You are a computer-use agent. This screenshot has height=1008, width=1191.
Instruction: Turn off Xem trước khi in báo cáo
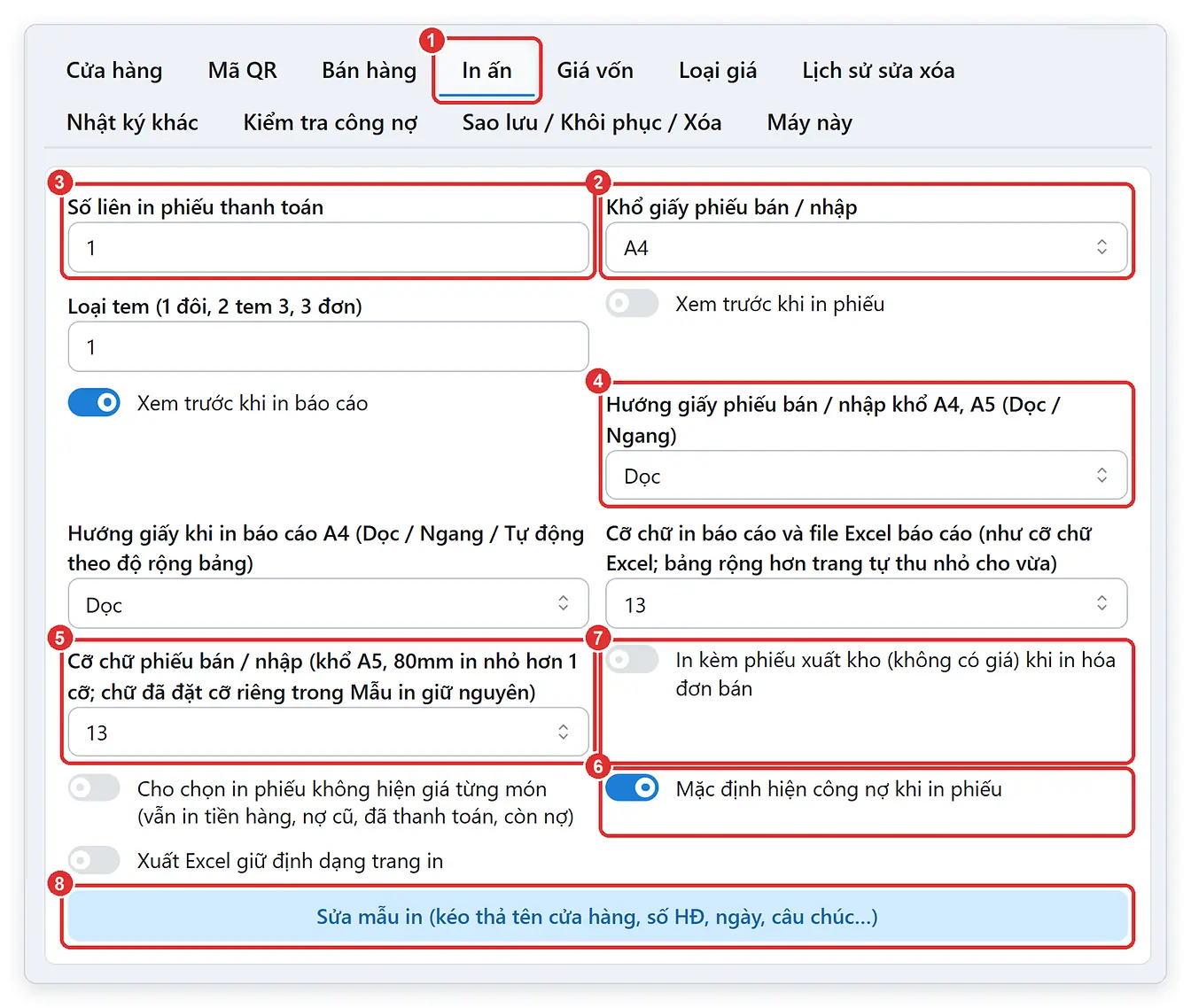(x=94, y=402)
